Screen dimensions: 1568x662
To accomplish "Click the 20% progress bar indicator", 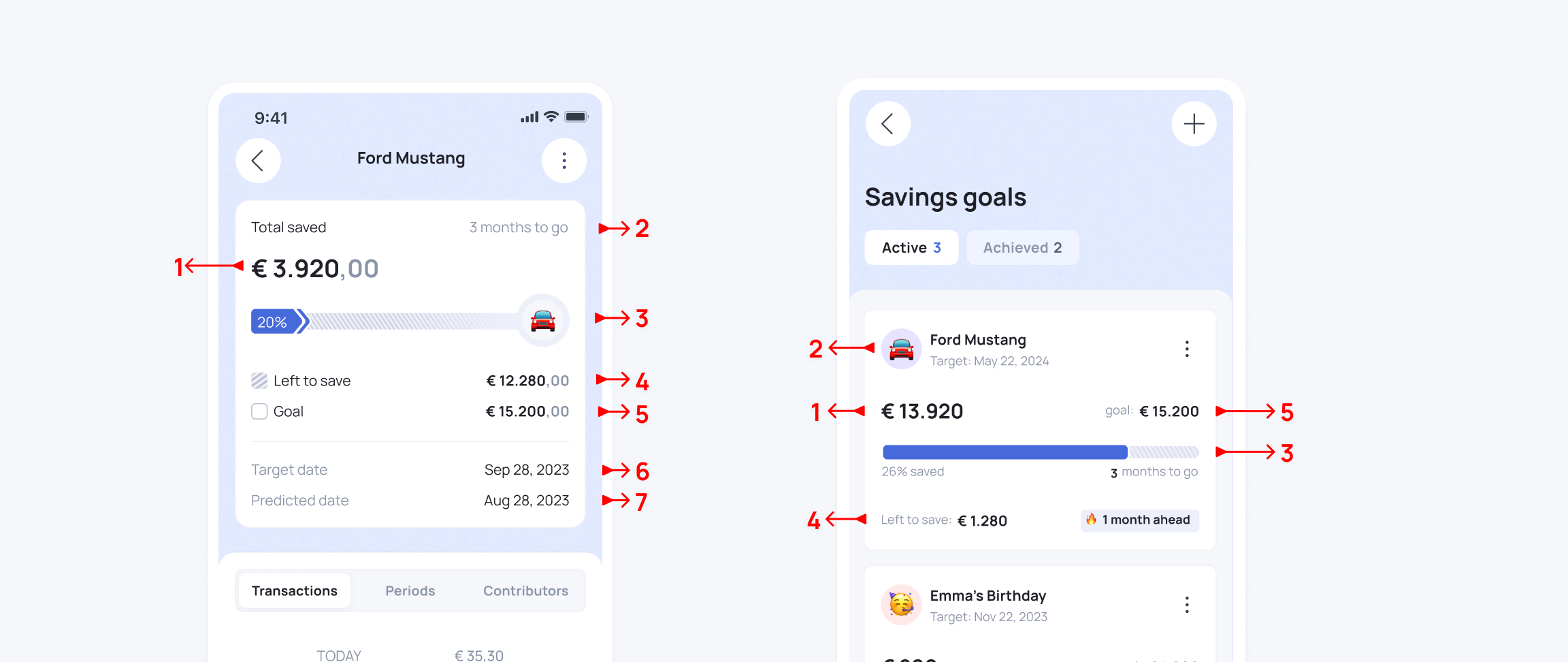I will [274, 322].
